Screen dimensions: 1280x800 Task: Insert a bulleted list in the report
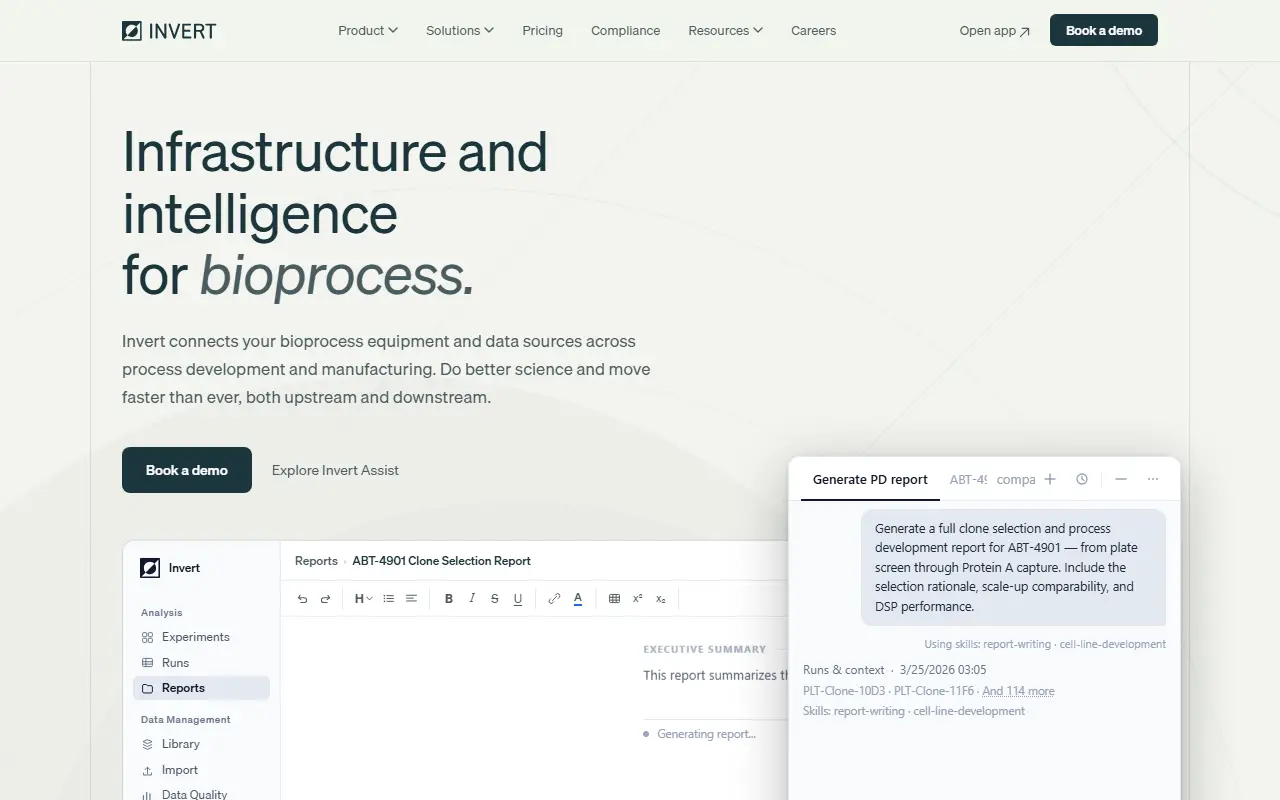point(389,599)
